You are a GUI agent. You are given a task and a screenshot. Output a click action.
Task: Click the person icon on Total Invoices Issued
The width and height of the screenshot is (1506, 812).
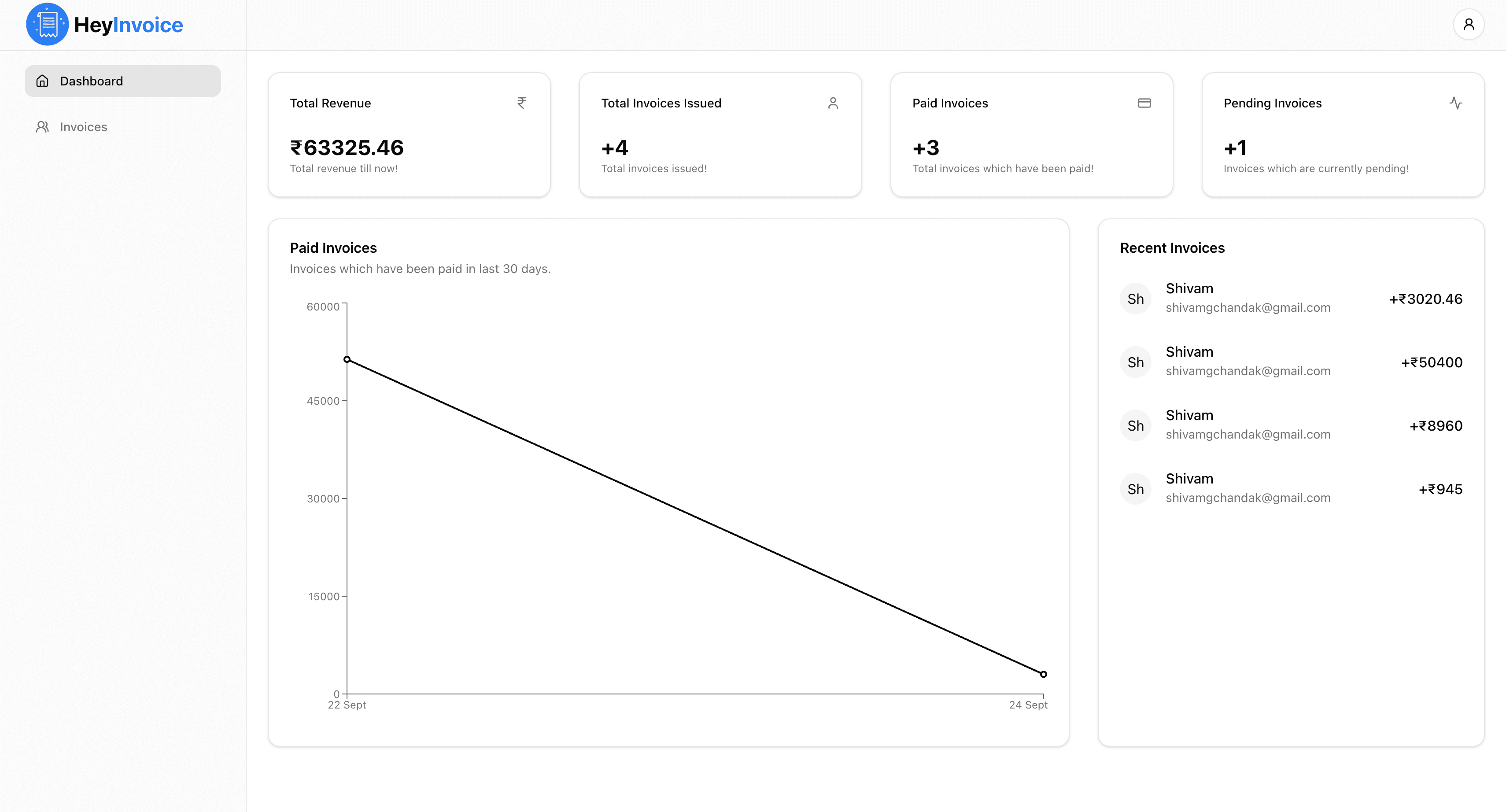(x=833, y=103)
